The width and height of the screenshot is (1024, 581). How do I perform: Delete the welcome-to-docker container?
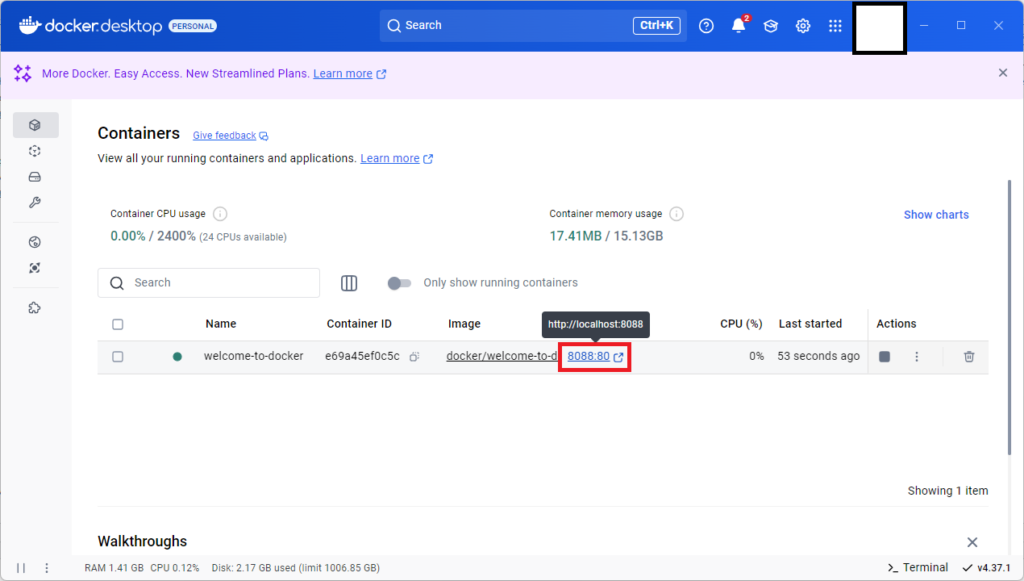[x=968, y=356]
